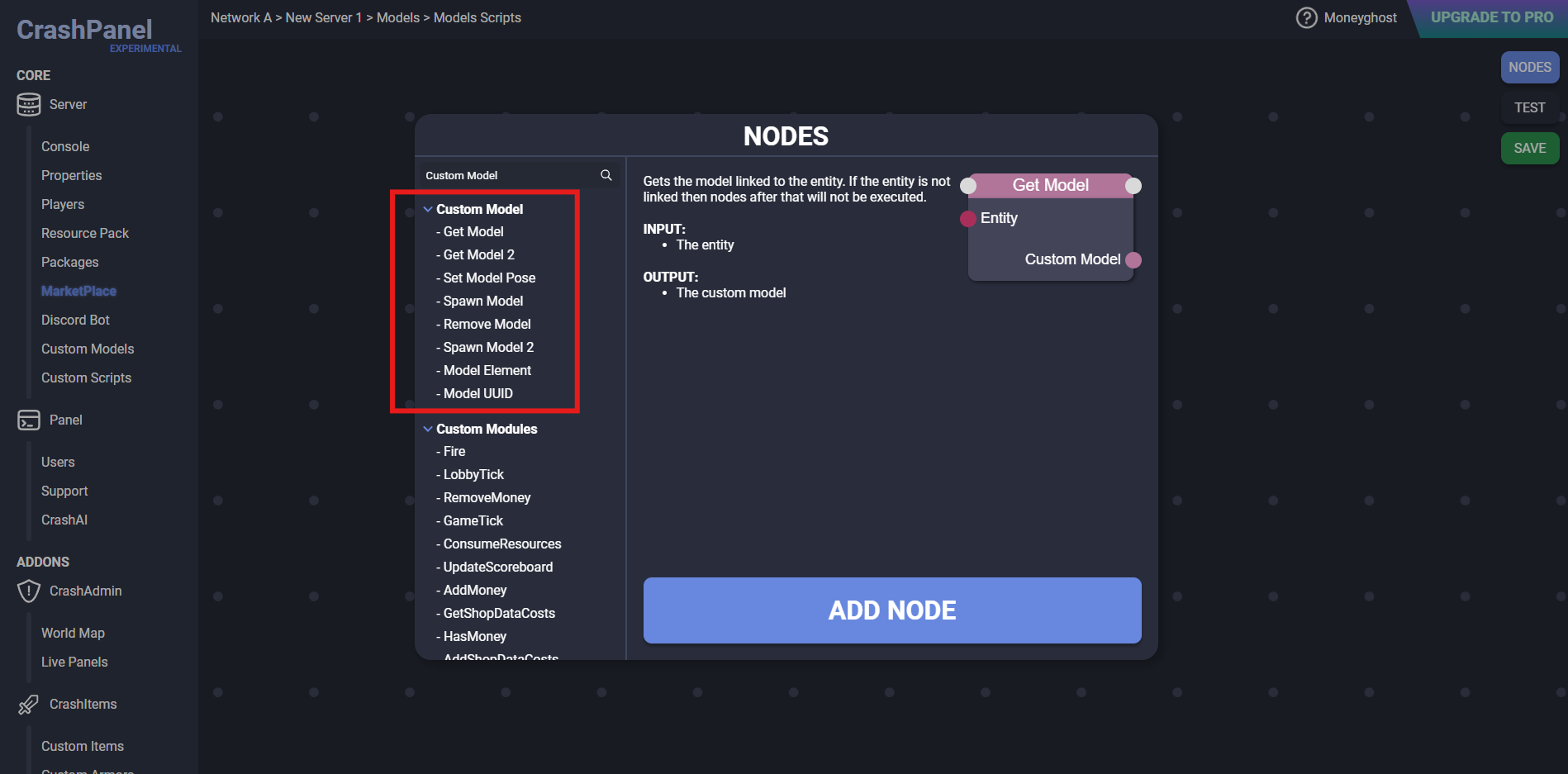Click the help question mark icon
The width and height of the screenshot is (1568, 774).
pyautogui.click(x=1306, y=17)
